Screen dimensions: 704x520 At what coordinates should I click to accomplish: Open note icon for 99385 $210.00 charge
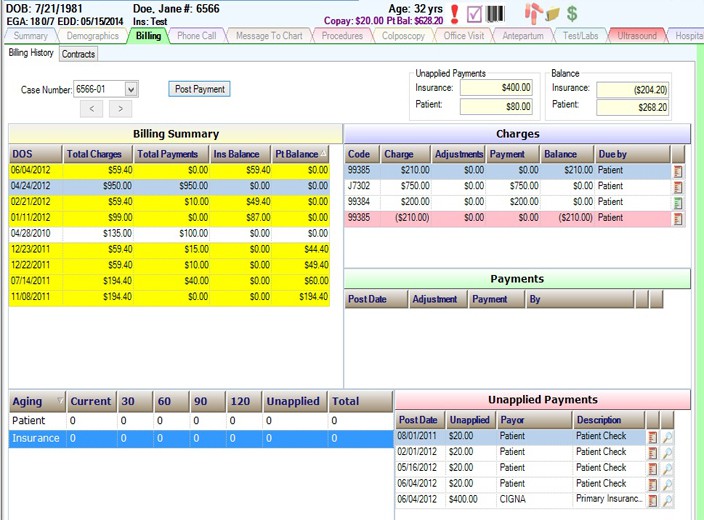[678, 171]
